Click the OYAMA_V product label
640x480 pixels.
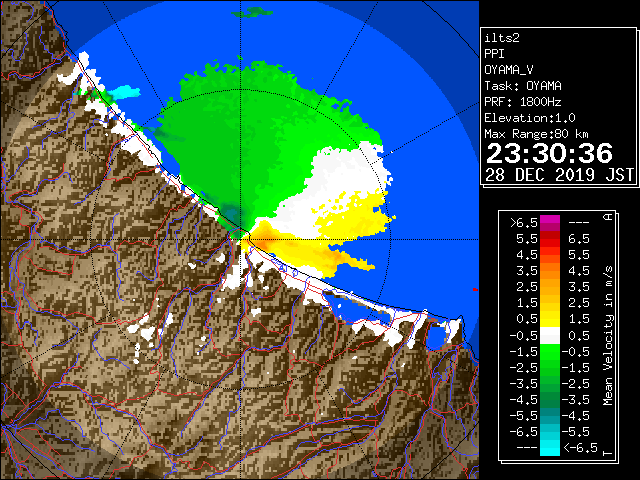pyautogui.click(x=509, y=70)
